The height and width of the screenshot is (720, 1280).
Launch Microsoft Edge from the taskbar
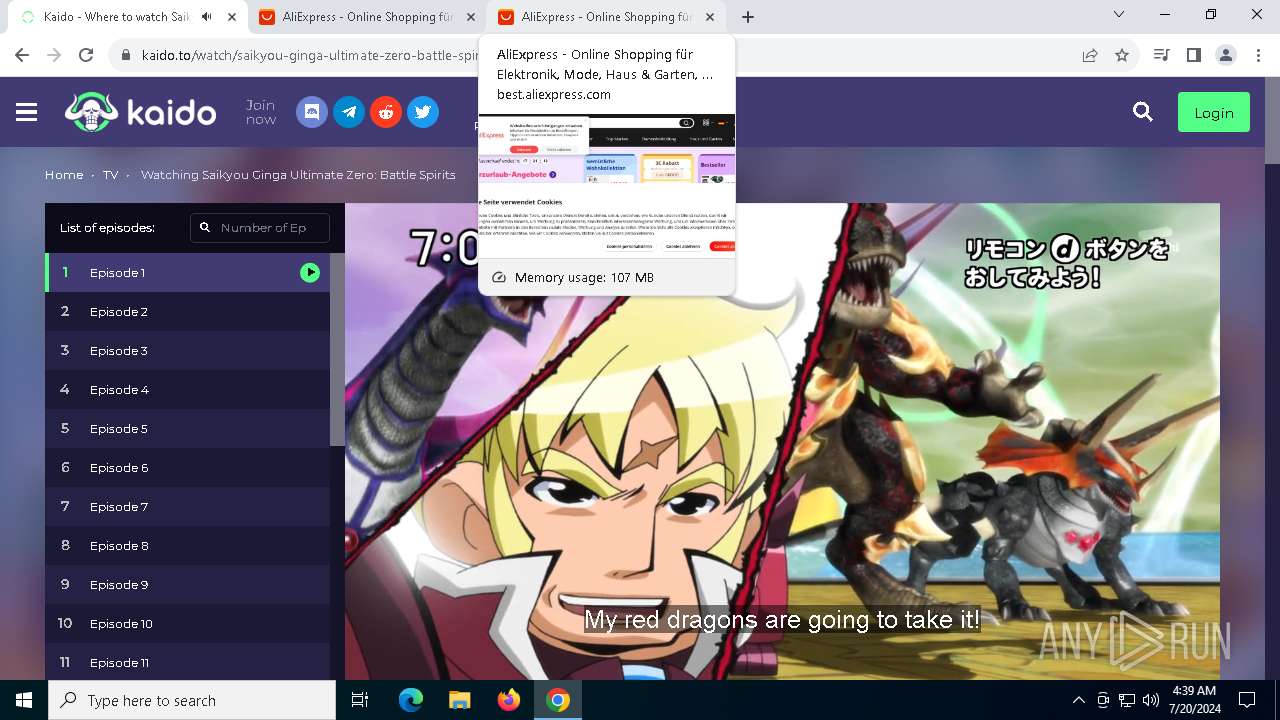[411, 700]
